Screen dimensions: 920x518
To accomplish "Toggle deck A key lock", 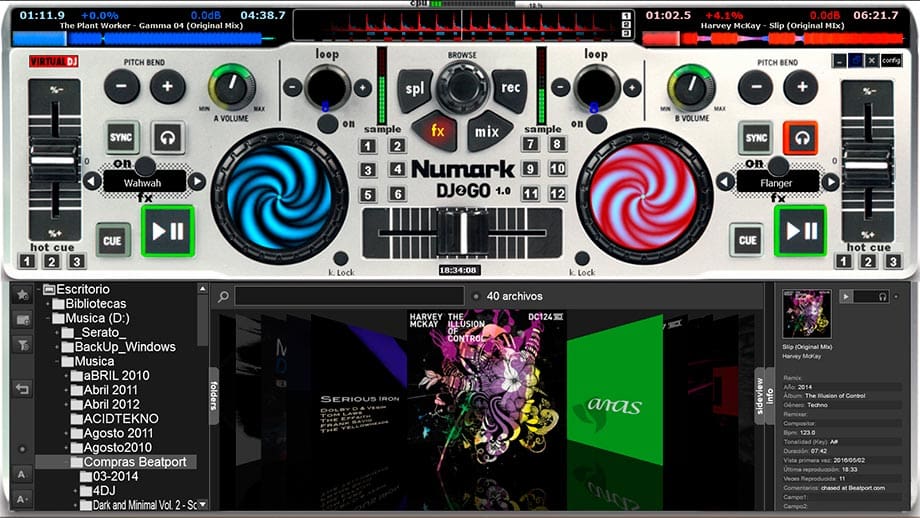I will pos(341,258).
